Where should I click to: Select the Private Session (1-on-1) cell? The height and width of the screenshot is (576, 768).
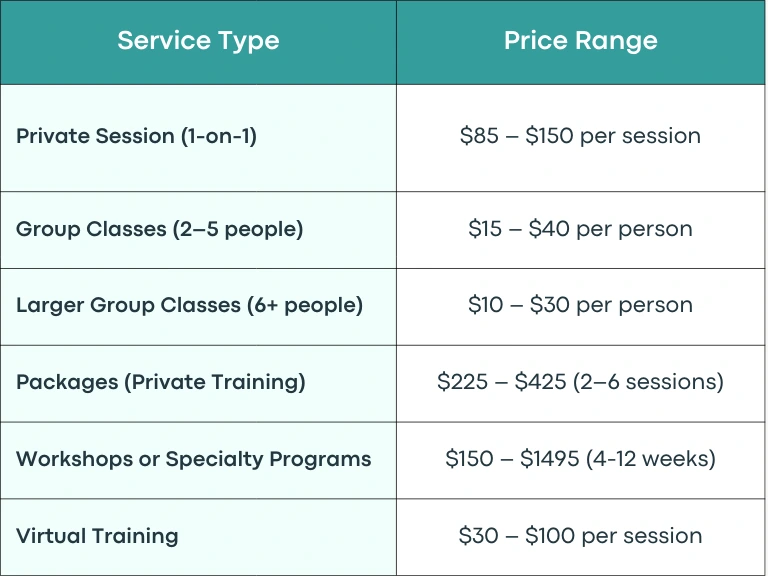click(198, 138)
